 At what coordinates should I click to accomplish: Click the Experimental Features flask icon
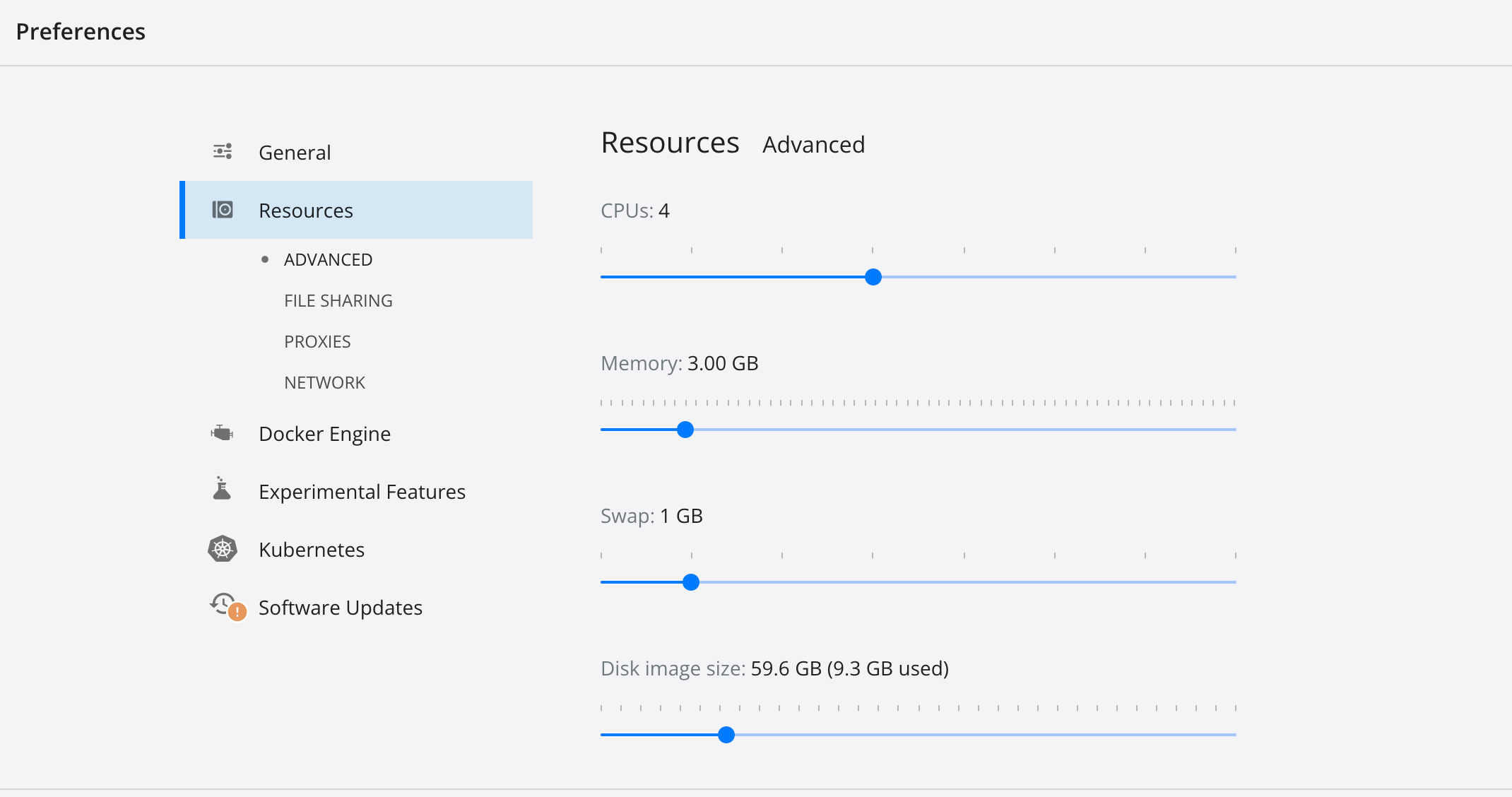point(222,490)
